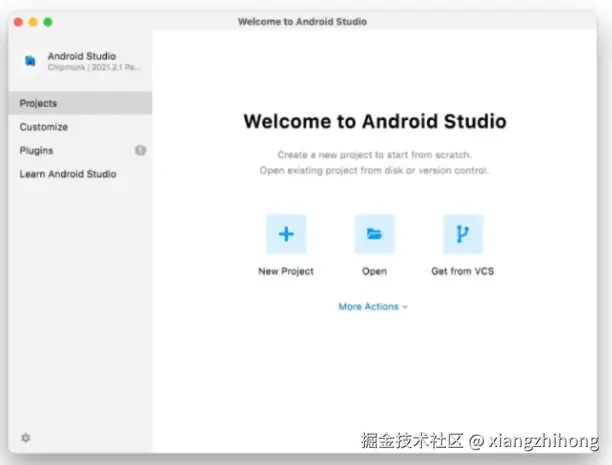Image resolution: width=612 pixels, height=465 pixels.
Task: Click the Get from VCS label
Action: (463, 271)
